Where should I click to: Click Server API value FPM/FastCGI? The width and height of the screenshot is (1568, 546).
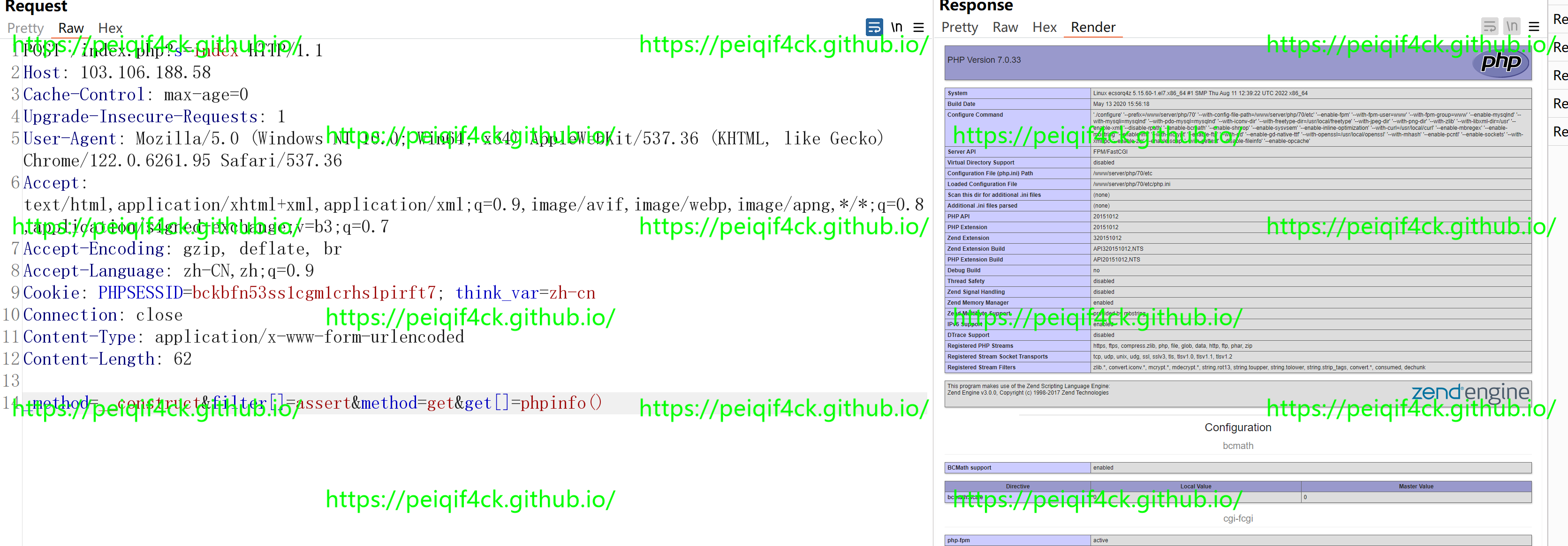tap(1110, 152)
